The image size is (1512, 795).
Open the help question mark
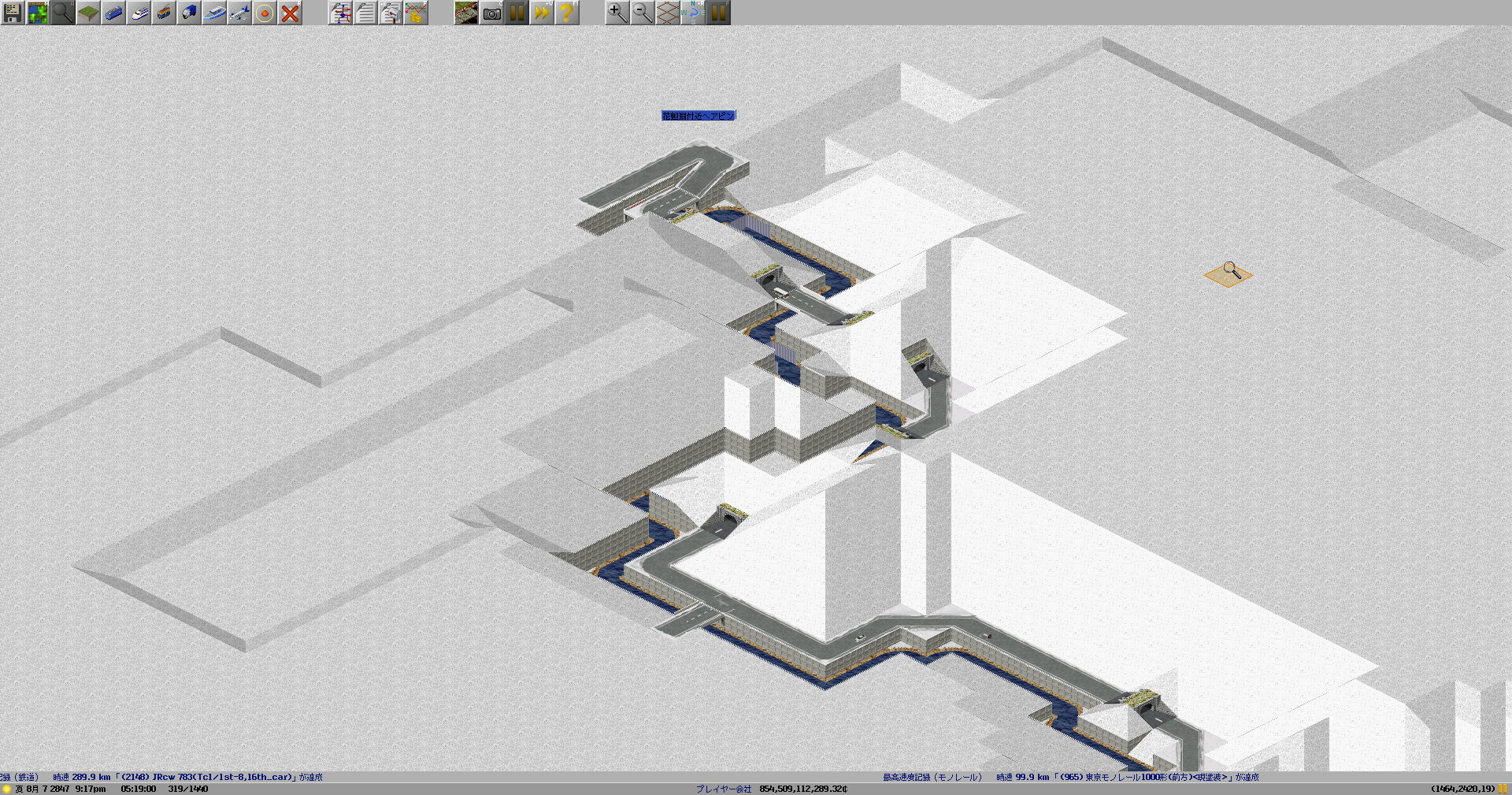click(567, 13)
